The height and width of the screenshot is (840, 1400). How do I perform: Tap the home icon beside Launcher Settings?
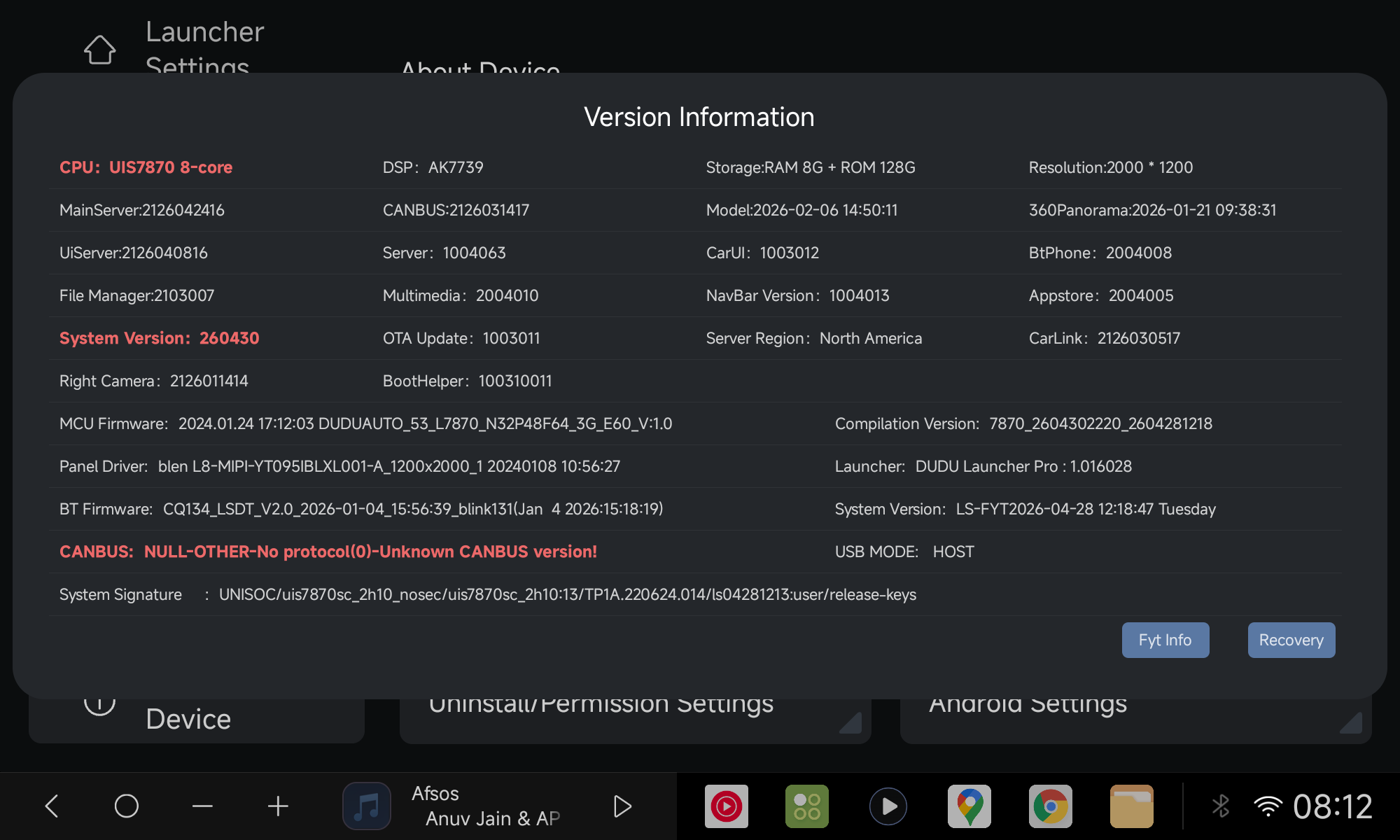click(x=99, y=50)
